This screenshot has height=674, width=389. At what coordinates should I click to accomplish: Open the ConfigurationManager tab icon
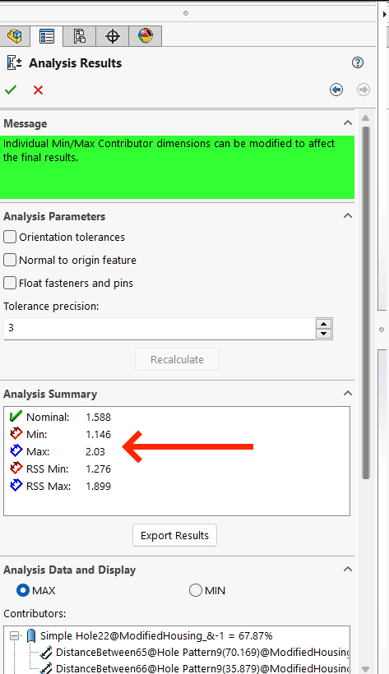click(x=80, y=36)
